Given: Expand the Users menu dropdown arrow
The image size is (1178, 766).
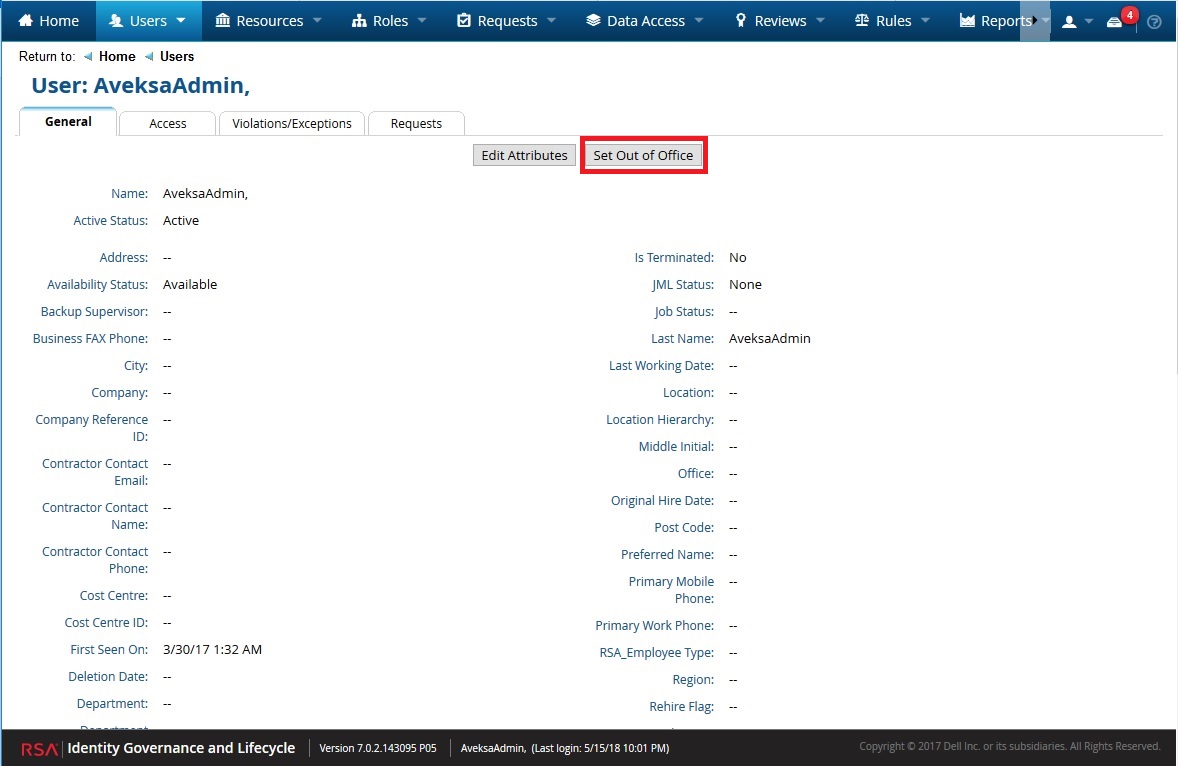Looking at the screenshot, I should click(181, 21).
